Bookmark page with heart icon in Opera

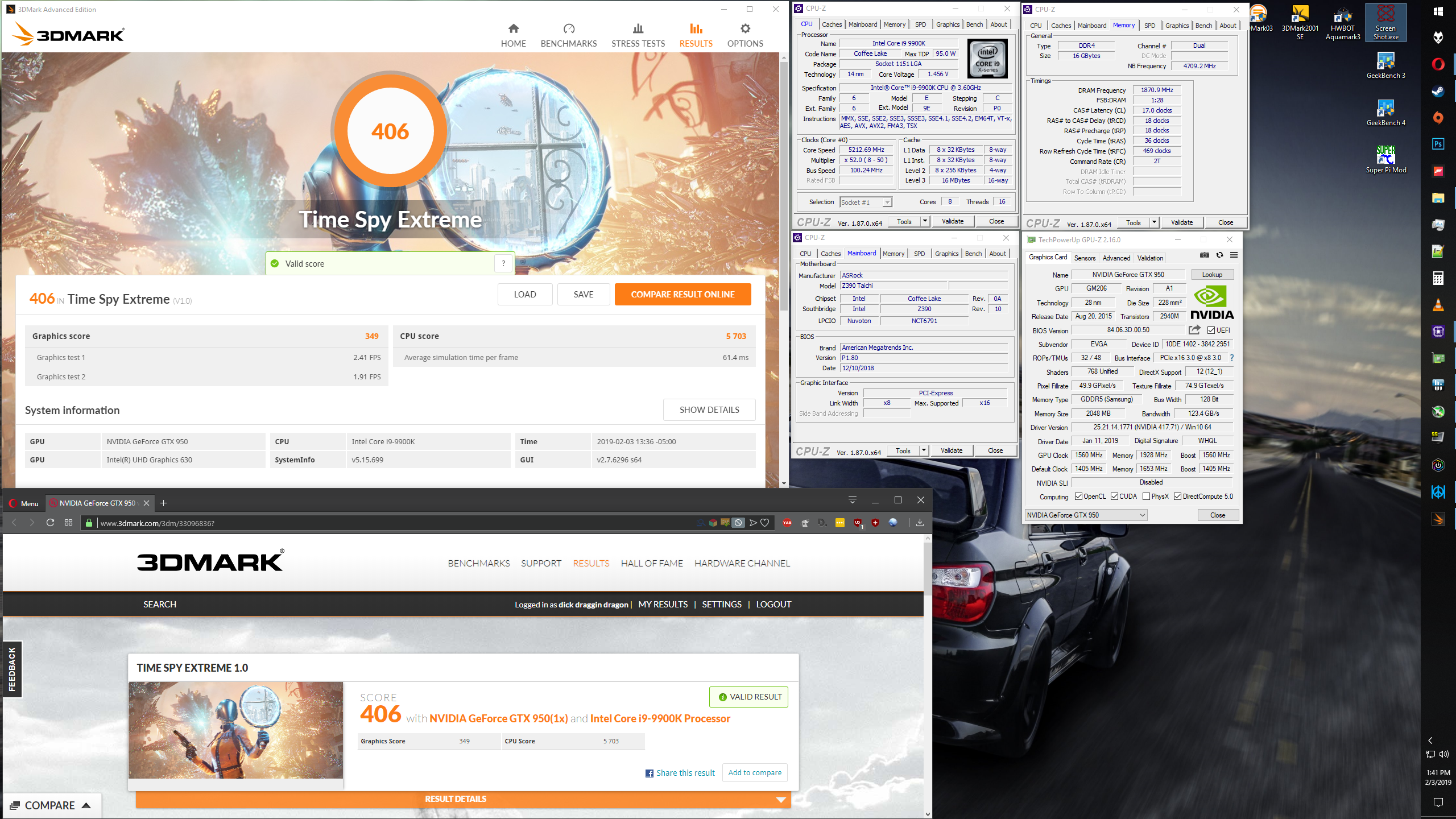point(765,523)
